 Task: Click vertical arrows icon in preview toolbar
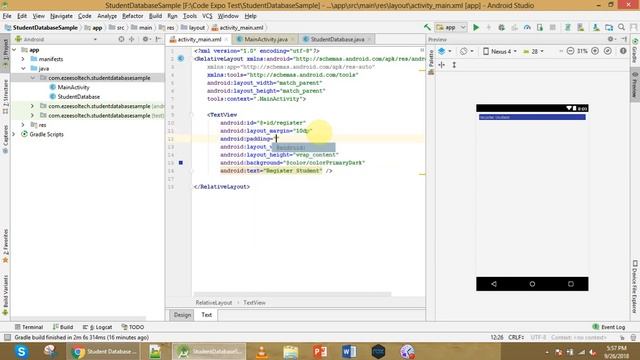tap(454, 65)
